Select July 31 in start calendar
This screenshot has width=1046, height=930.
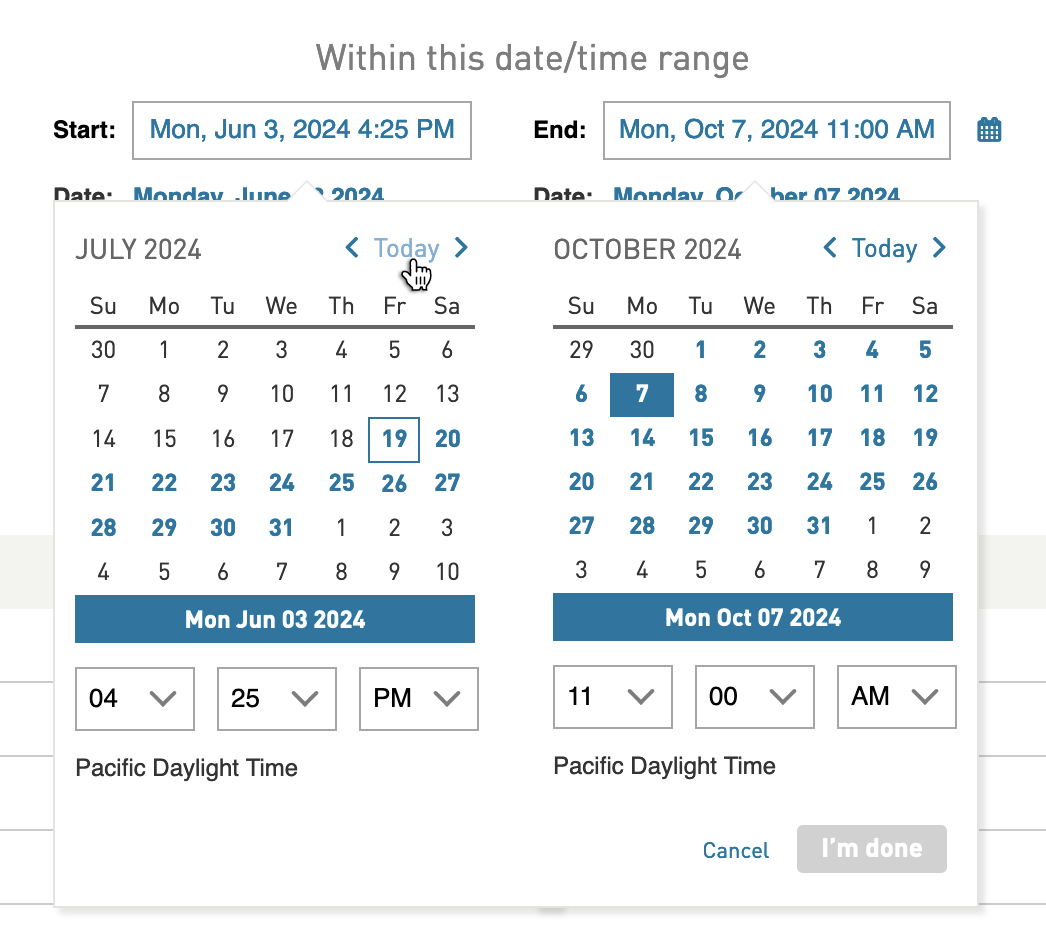[x=281, y=528]
